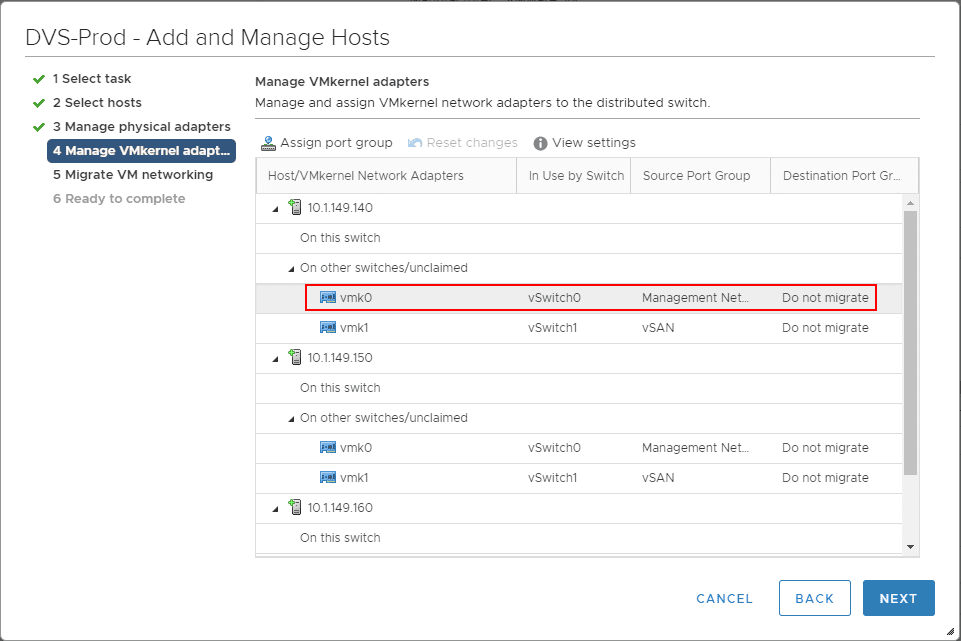Click the scrollbar down arrow
Screen dimensions: 961x641
click(x=910, y=547)
